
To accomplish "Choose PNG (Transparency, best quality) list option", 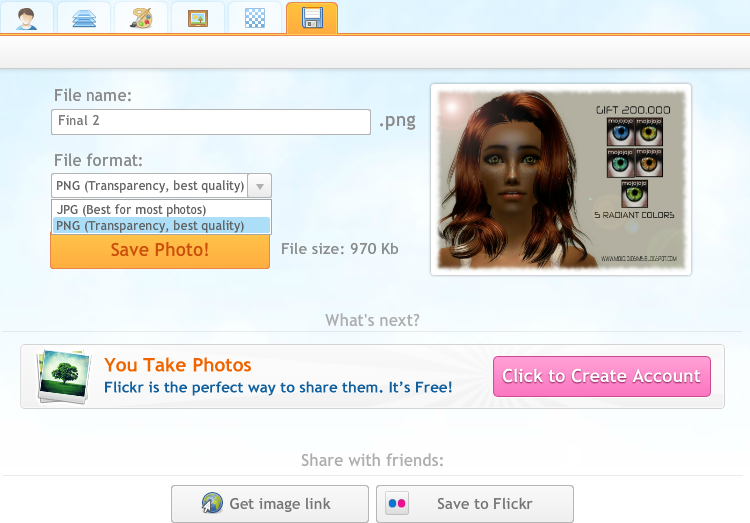I will coord(161,225).
